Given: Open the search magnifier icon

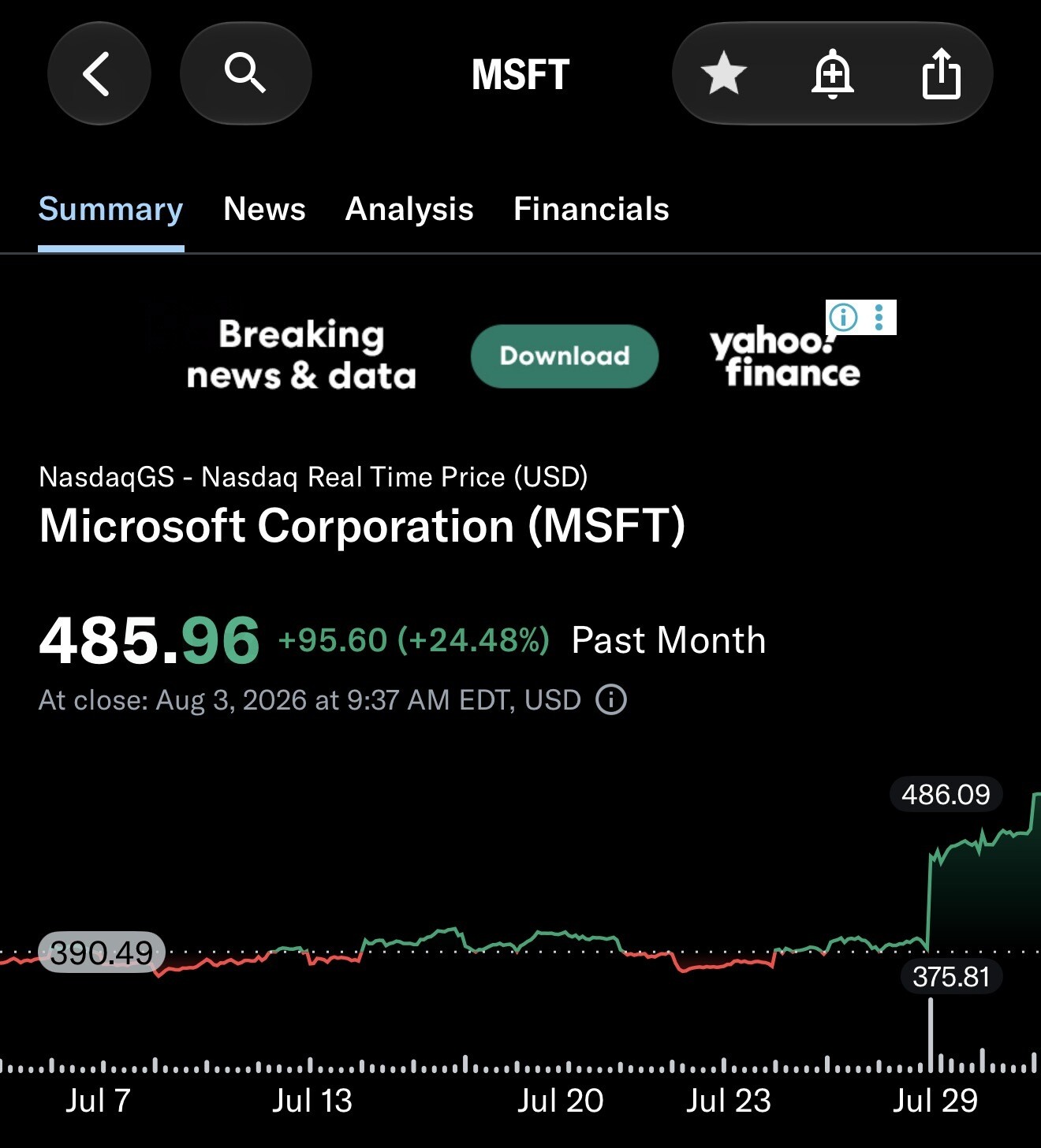Looking at the screenshot, I should tap(245, 73).
